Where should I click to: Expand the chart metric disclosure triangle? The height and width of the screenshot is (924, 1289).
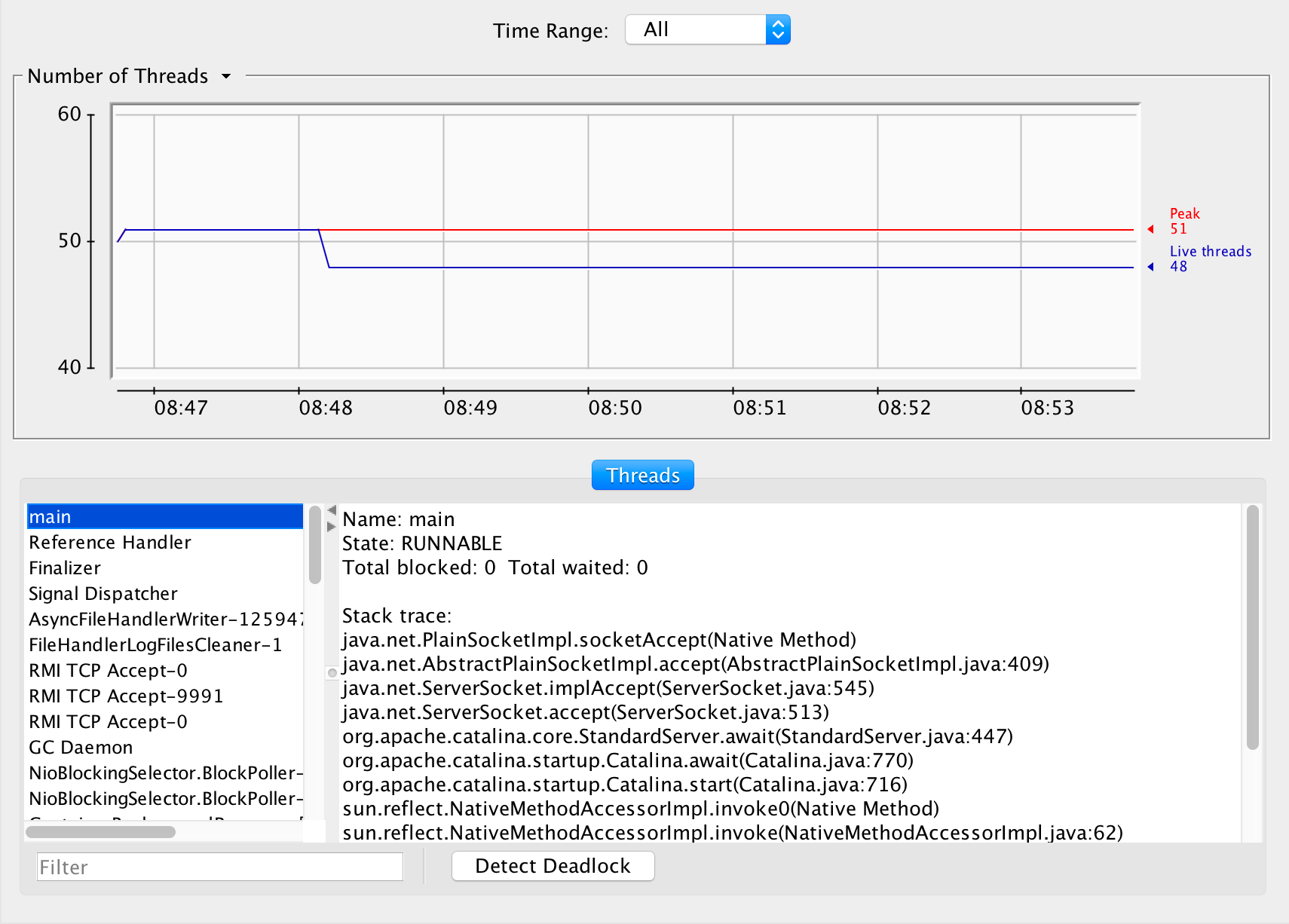pyautogui.click(x=225, y=77)
